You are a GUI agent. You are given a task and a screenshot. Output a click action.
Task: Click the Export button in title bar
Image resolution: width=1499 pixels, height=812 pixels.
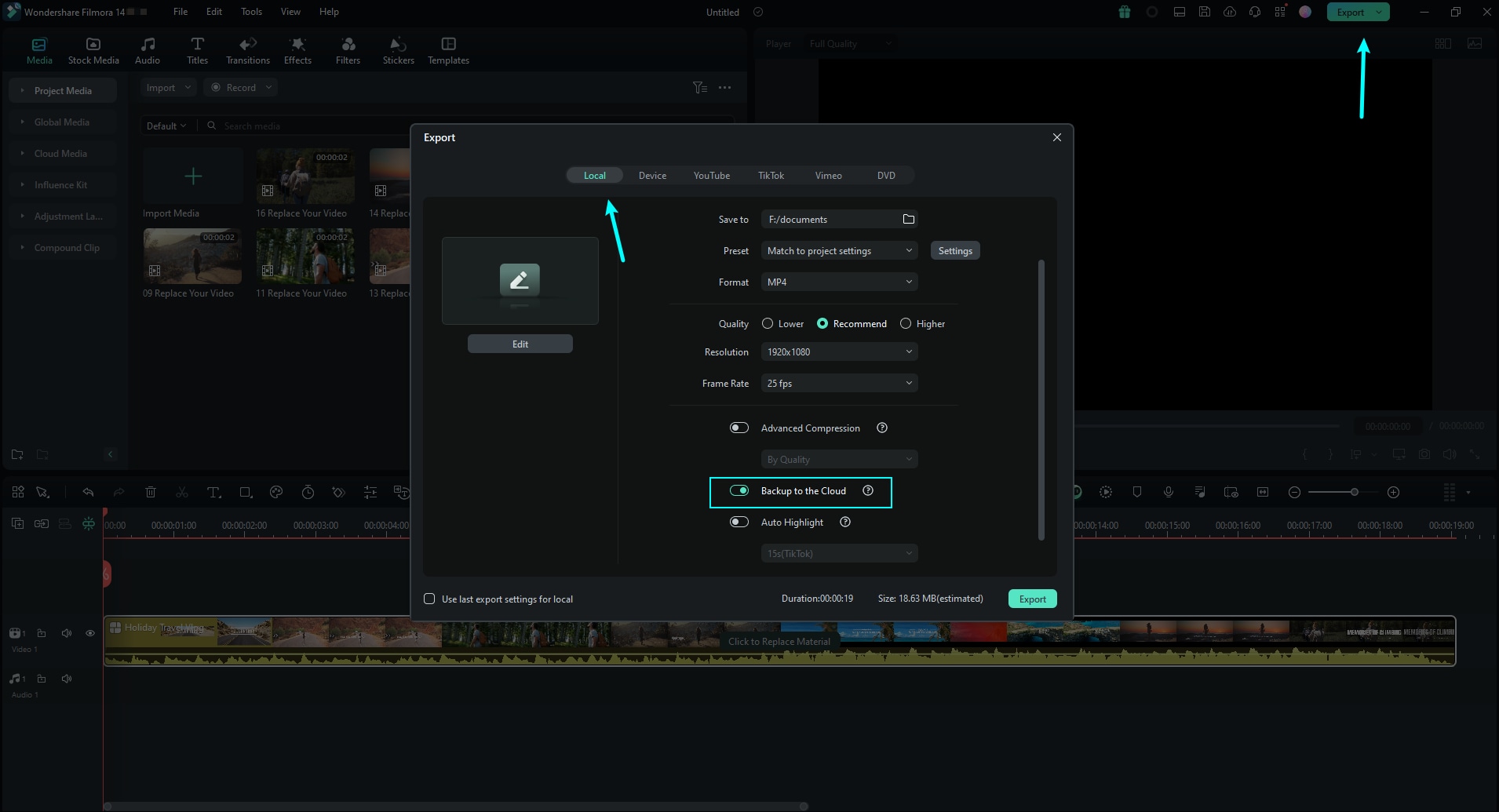(1351, 12)
